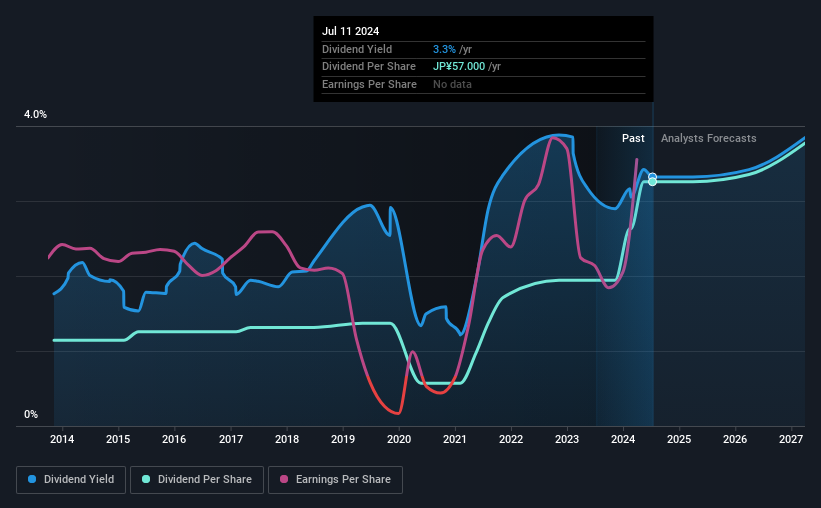Image resolution: width=821 pixels, height=508 pixels.
Task: Toggle the Dividend Yield legend button
Action: pos(71,480)
